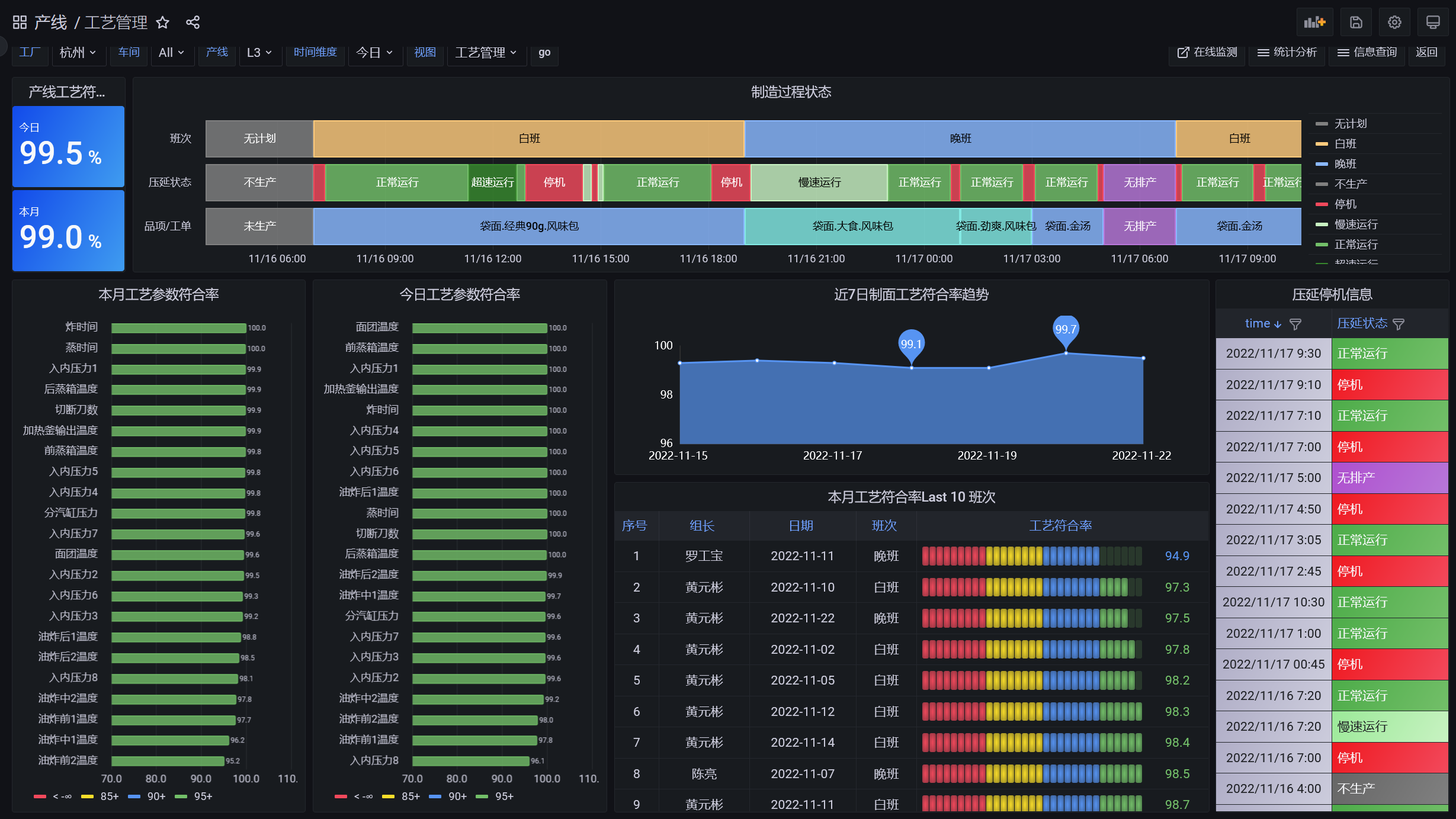Click the go button

[544, 53]
